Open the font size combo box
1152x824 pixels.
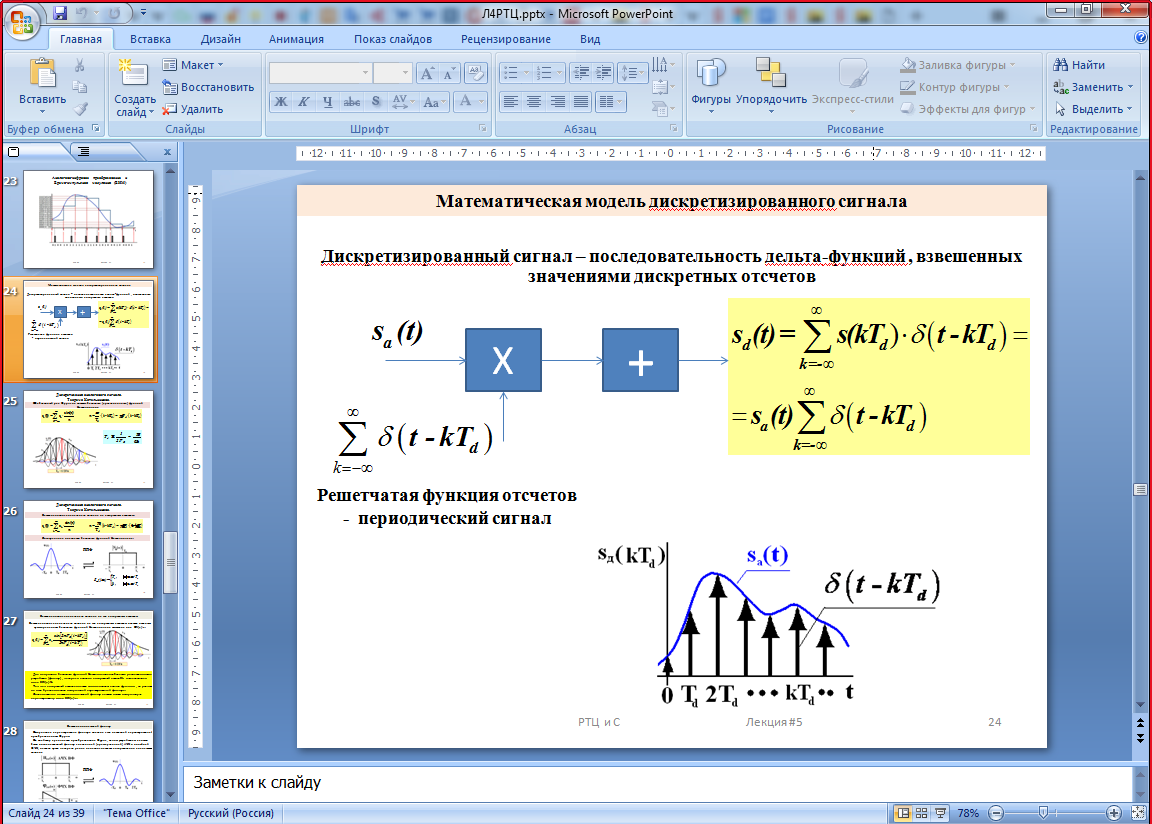[392, 73]
